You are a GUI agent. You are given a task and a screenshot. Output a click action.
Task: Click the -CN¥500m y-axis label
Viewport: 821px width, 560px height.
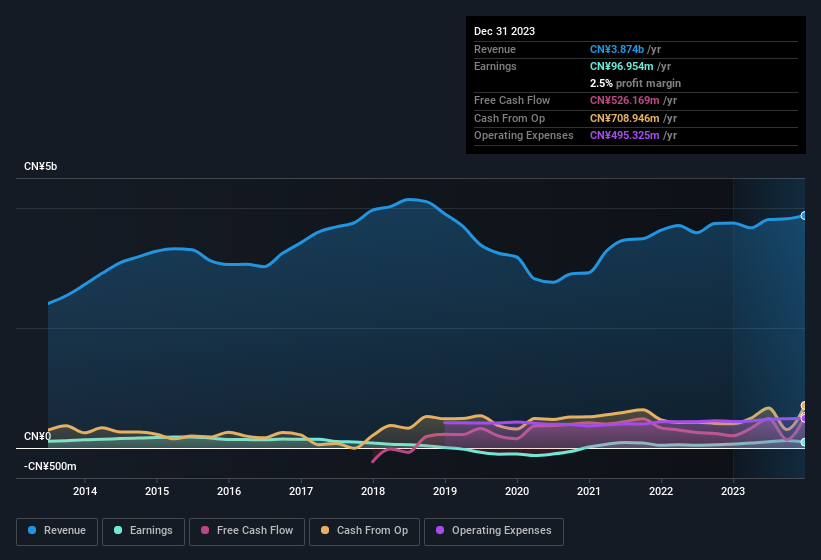pyautogui.click(x=50, y=466)
